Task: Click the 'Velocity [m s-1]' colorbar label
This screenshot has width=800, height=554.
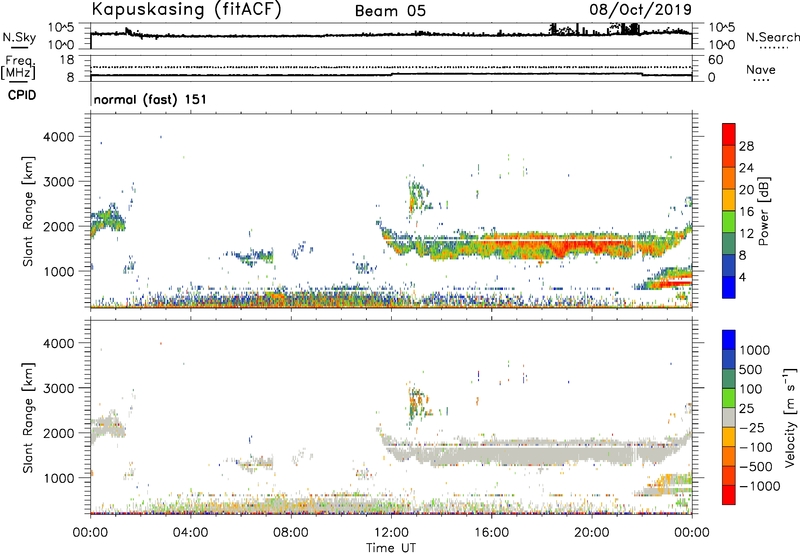Action: (790, 417)
